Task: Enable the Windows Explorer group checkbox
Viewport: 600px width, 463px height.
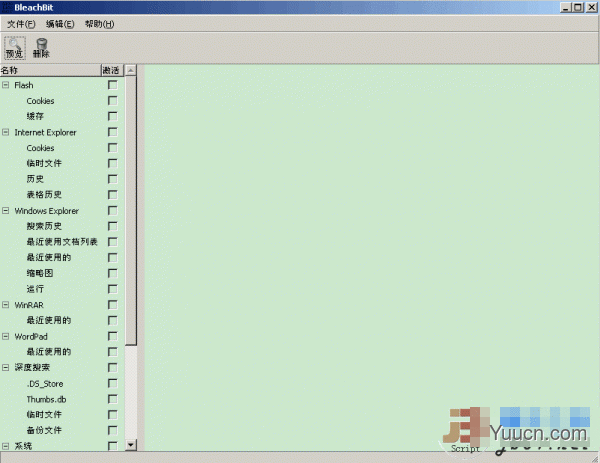Action: pyautogui.click(x=112, y=210)
